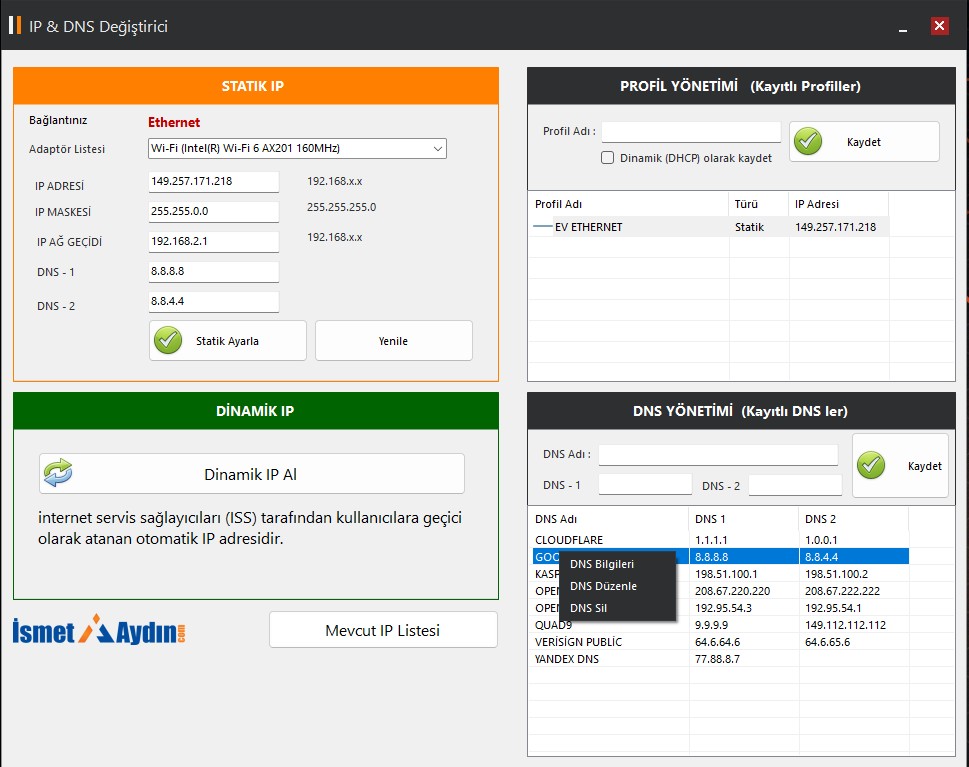Click the green checkmark icon in Profil Yönetimi

click(808, 141)
